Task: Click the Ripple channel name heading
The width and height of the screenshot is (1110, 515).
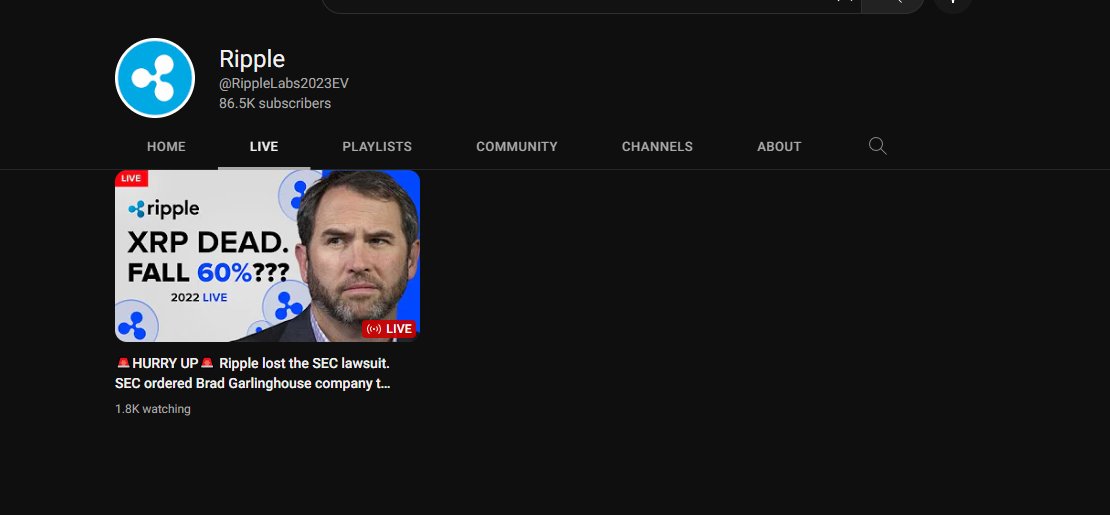Action: click(252, 59)
